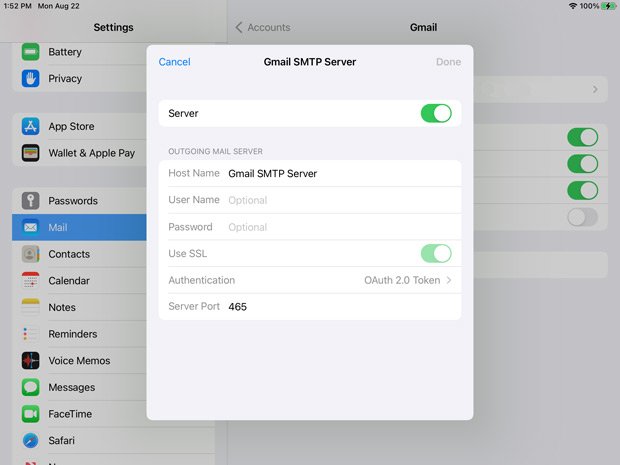Open the account row chevron in Gmail pane
620x465 pixels.
pyautogui.click(x=595, y=89)
